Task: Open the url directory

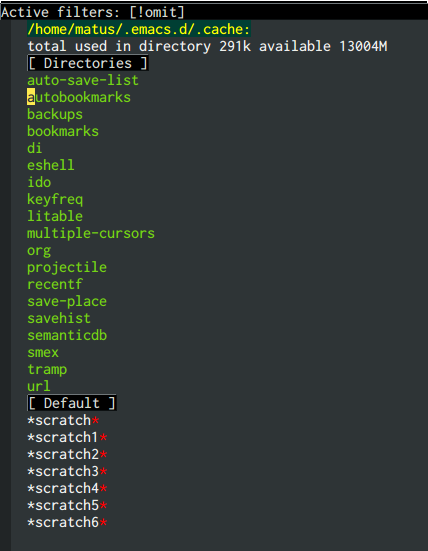Action: 39,386
